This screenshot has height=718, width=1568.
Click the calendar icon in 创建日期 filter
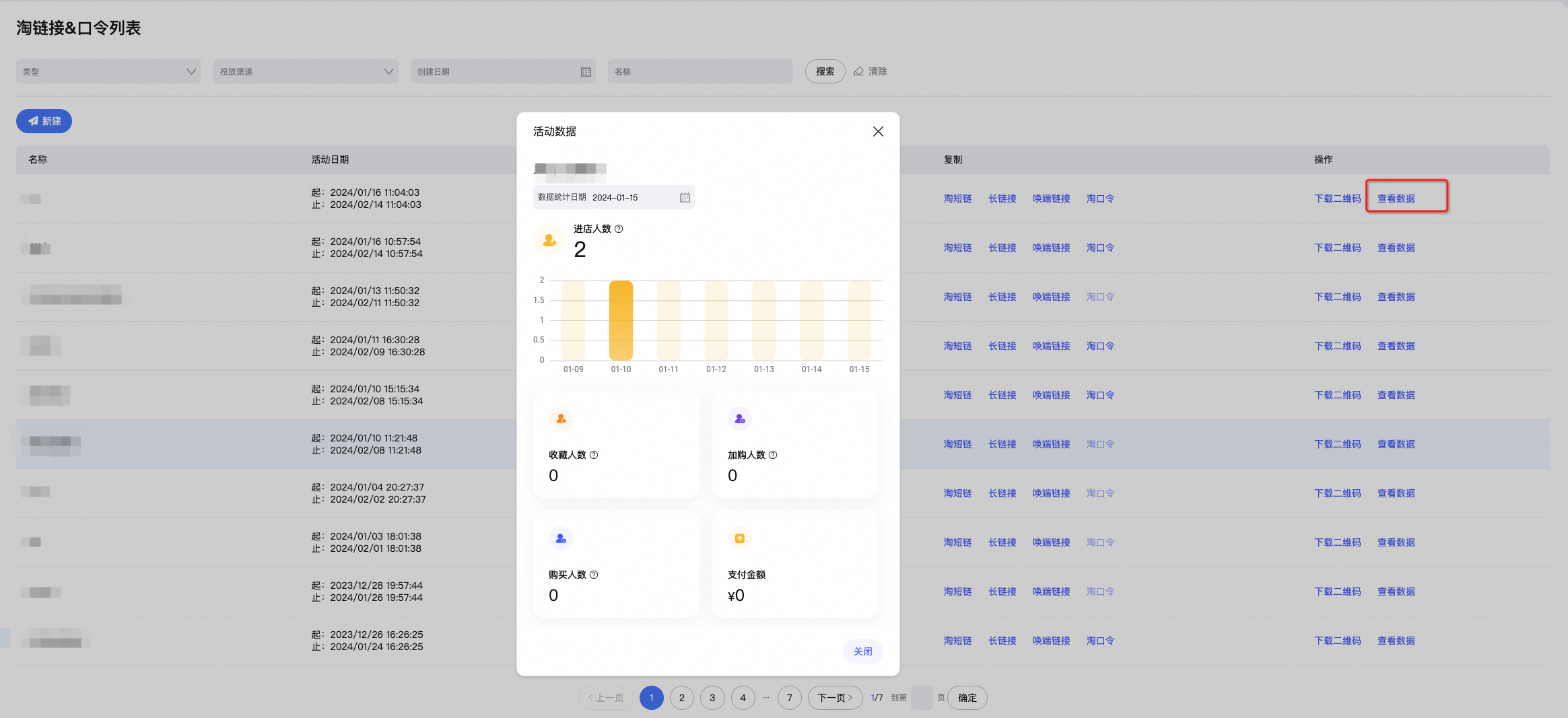[586, 71]
